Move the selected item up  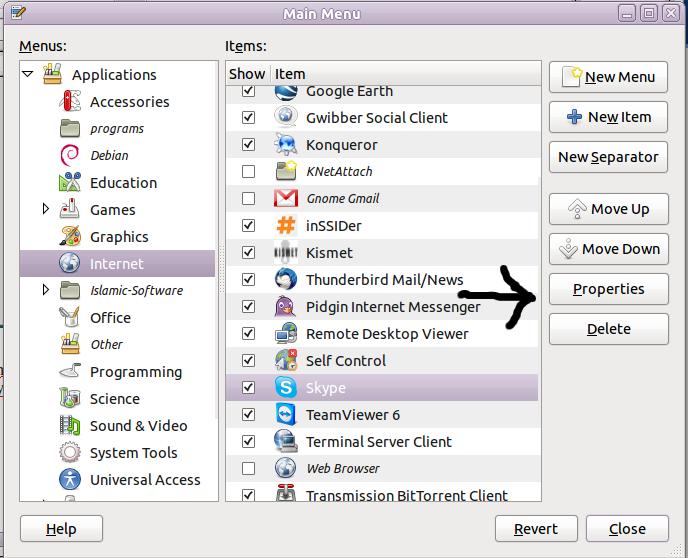tap(609, 209)
